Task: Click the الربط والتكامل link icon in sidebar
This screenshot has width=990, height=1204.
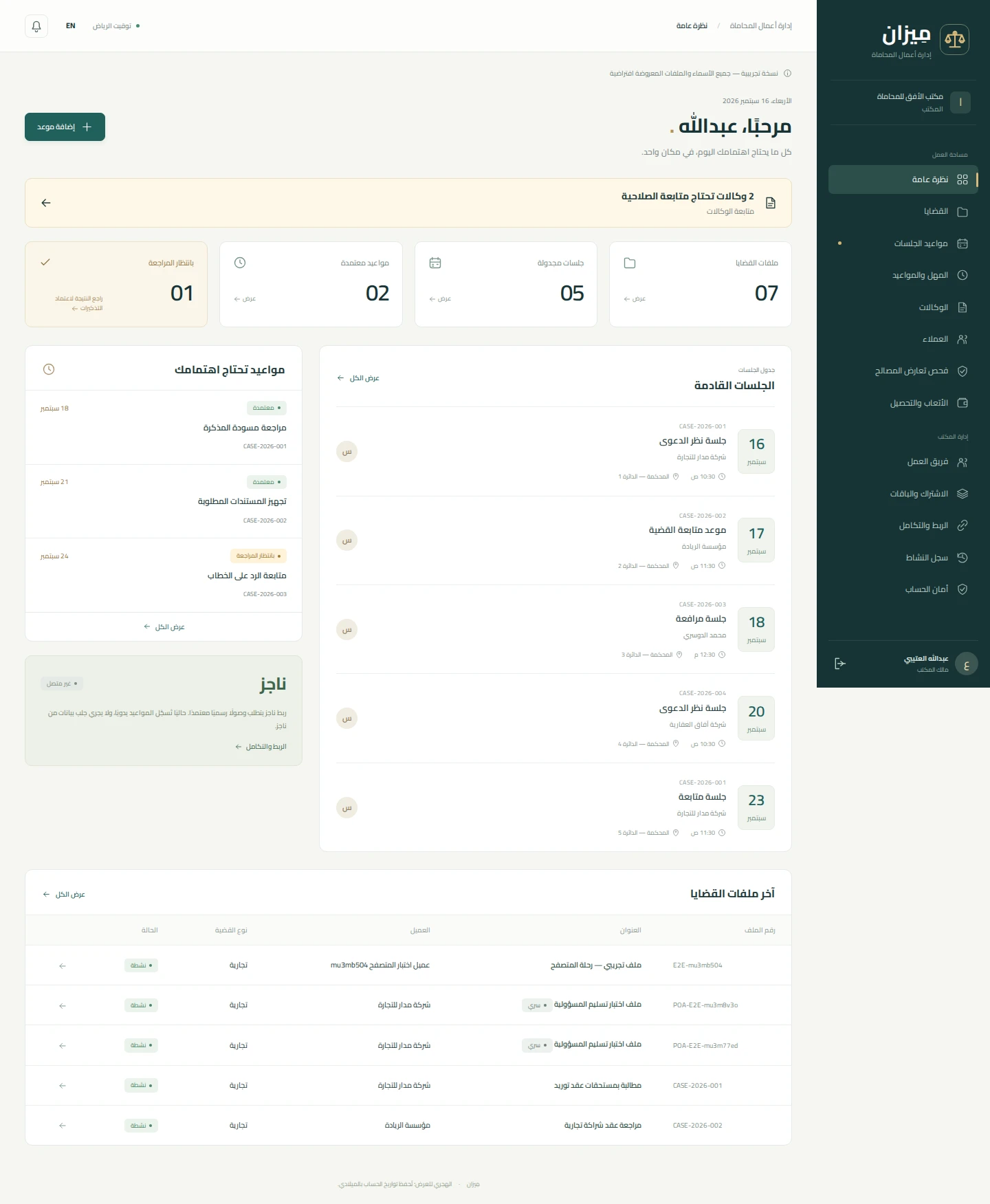Action: (962, 525)
